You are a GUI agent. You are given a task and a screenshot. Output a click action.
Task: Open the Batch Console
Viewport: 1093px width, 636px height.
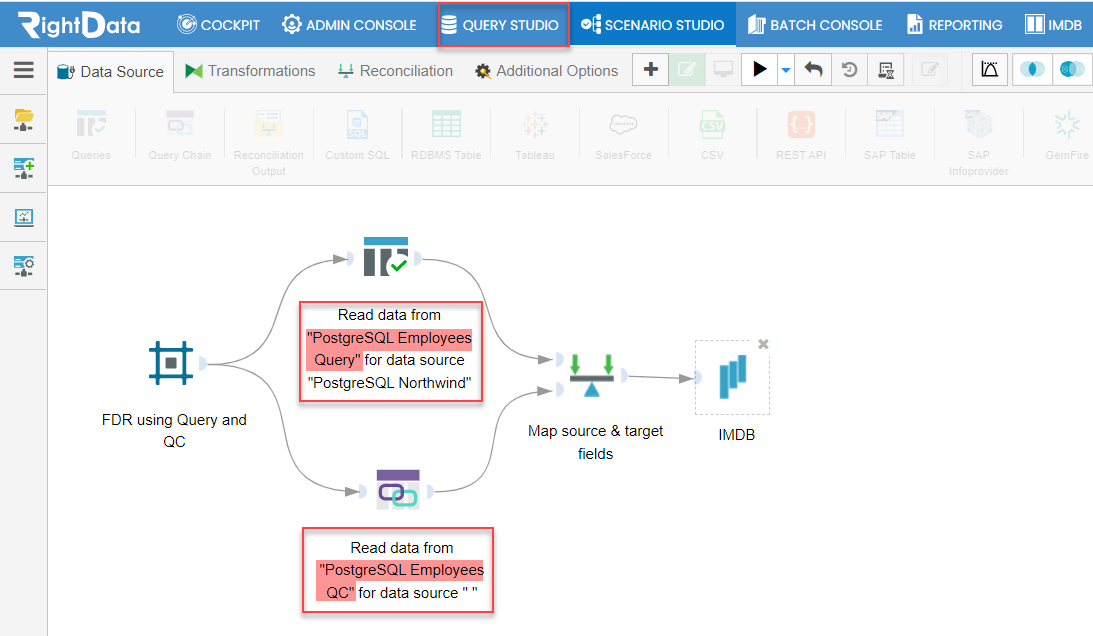[x=815, y=25]
